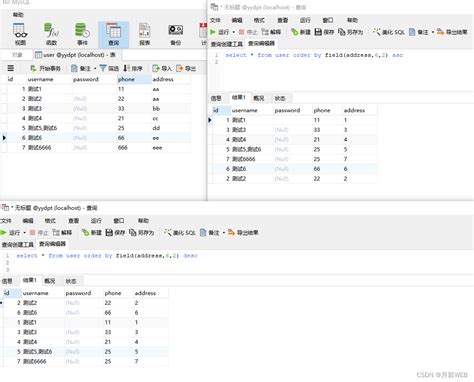Click 停止 stop in the top-right query window

(248, 32)
